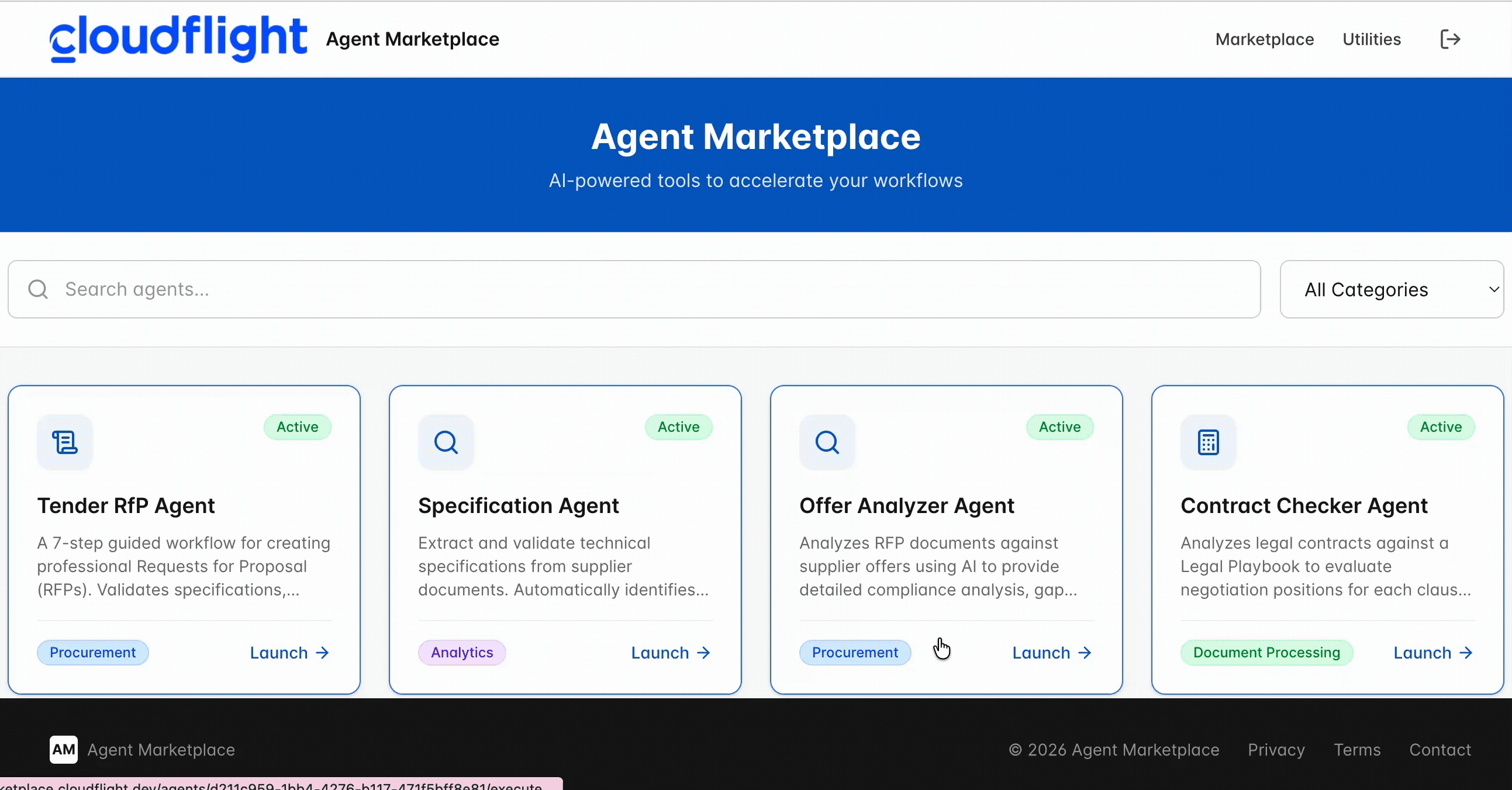Viewport: 1512px width, 790px height.
Task: Open the All Categories dropdown
Action: pos(1391,289)
